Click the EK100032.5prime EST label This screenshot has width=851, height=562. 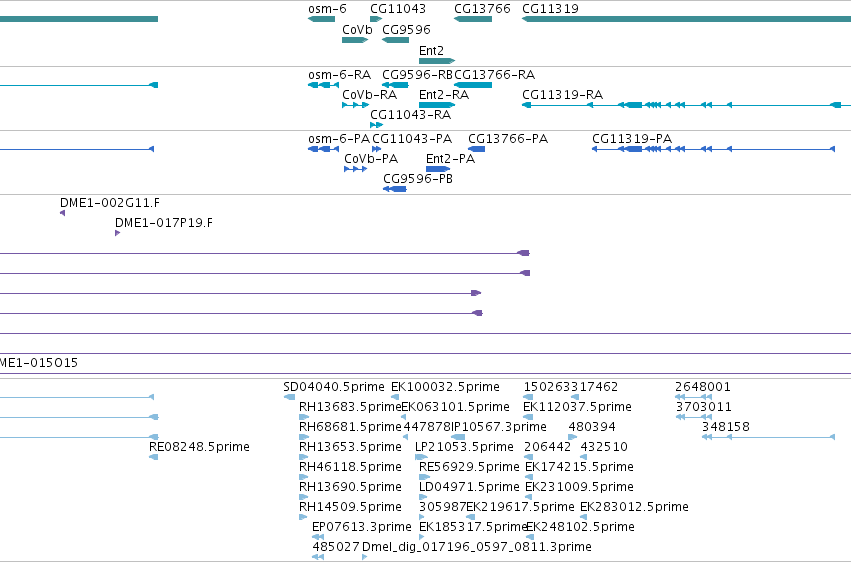(445, 387)
